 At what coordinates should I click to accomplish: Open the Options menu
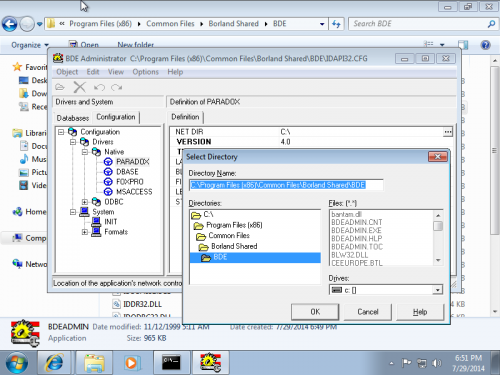click(x=145, y=72)
